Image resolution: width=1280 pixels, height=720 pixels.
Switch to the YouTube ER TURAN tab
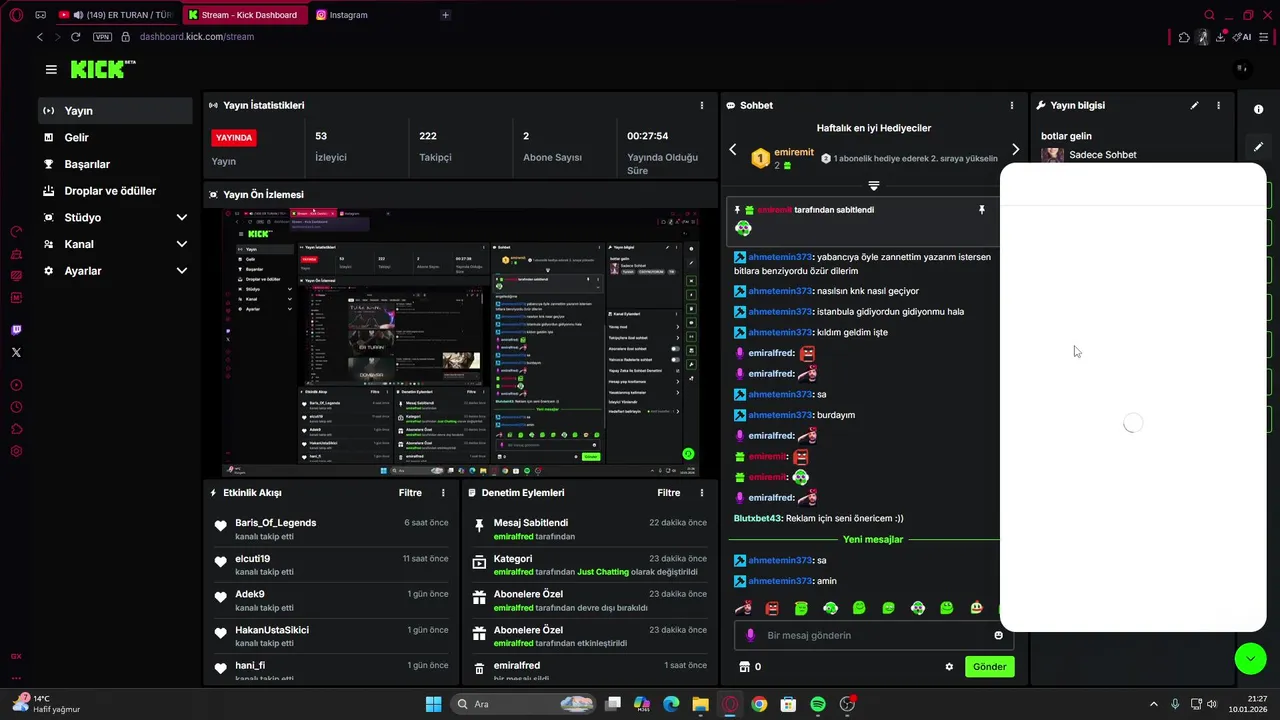pos(116,15)
